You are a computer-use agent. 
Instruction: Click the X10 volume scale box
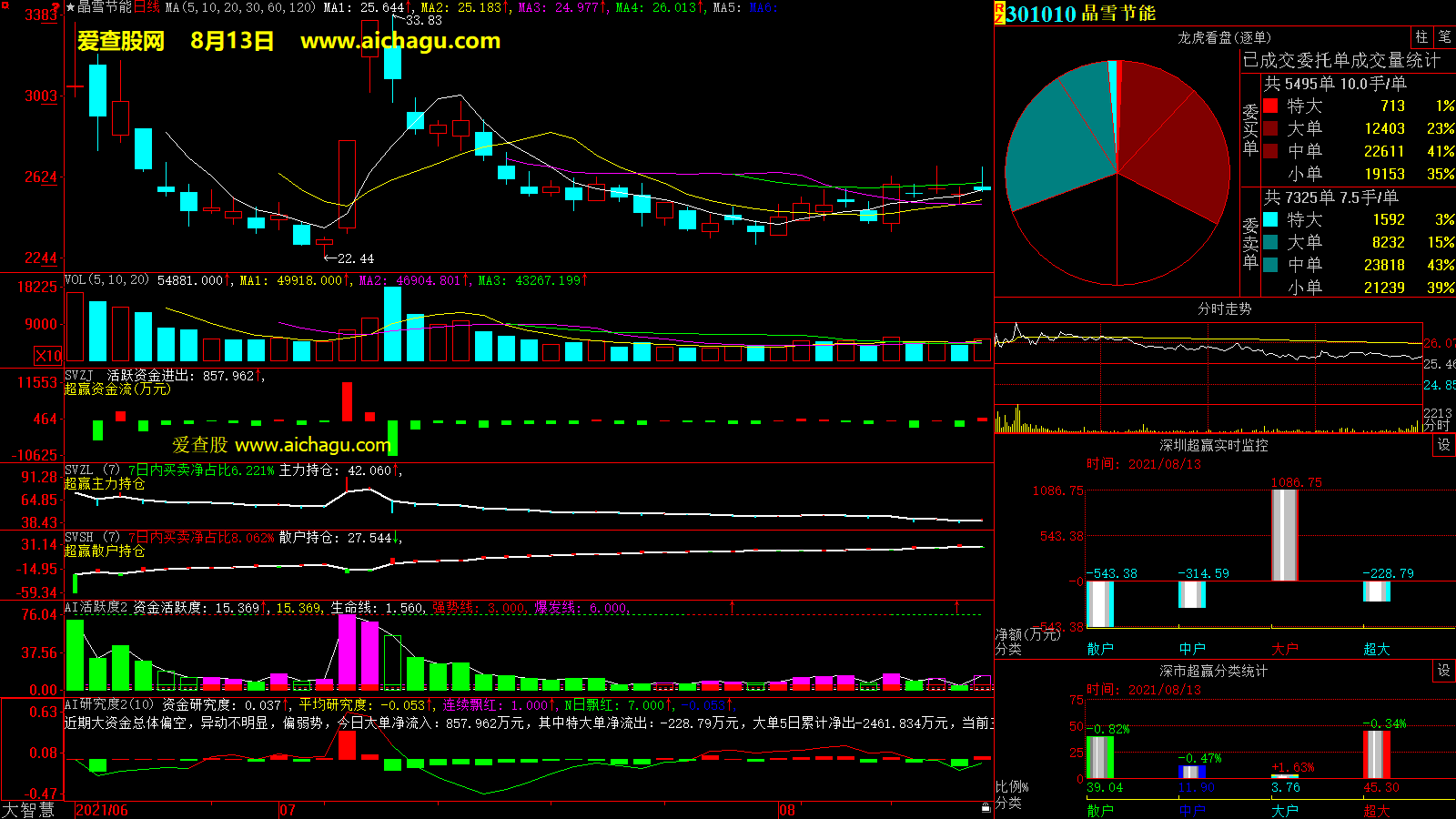click(x=48, y=356)
